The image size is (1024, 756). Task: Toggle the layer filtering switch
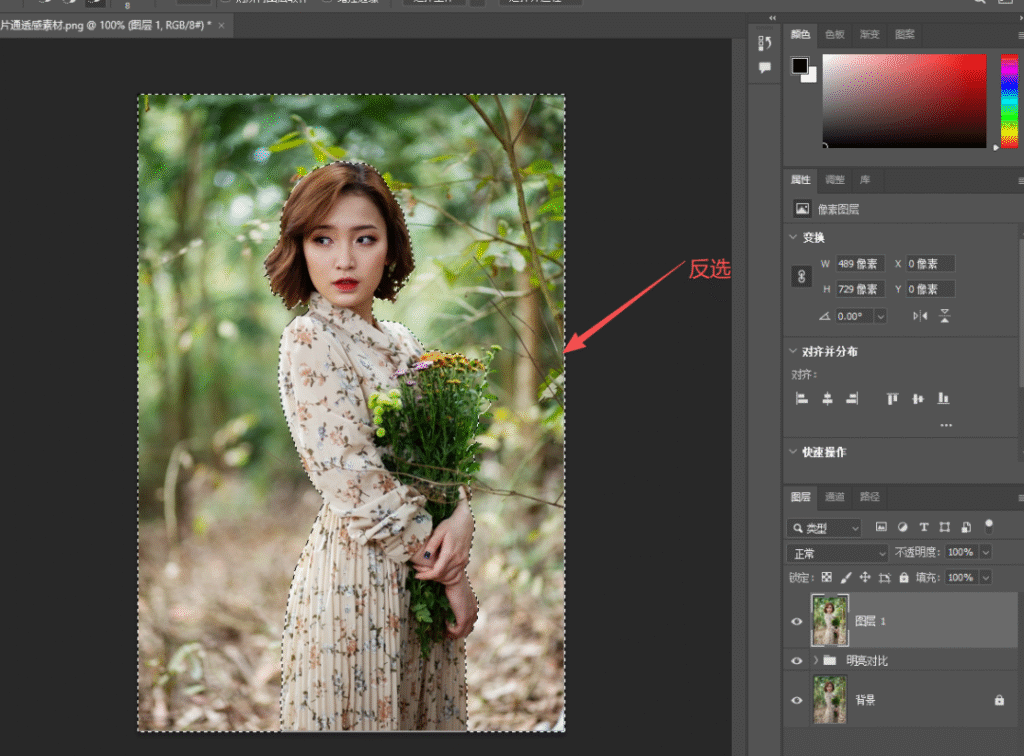tap(989, 525)
